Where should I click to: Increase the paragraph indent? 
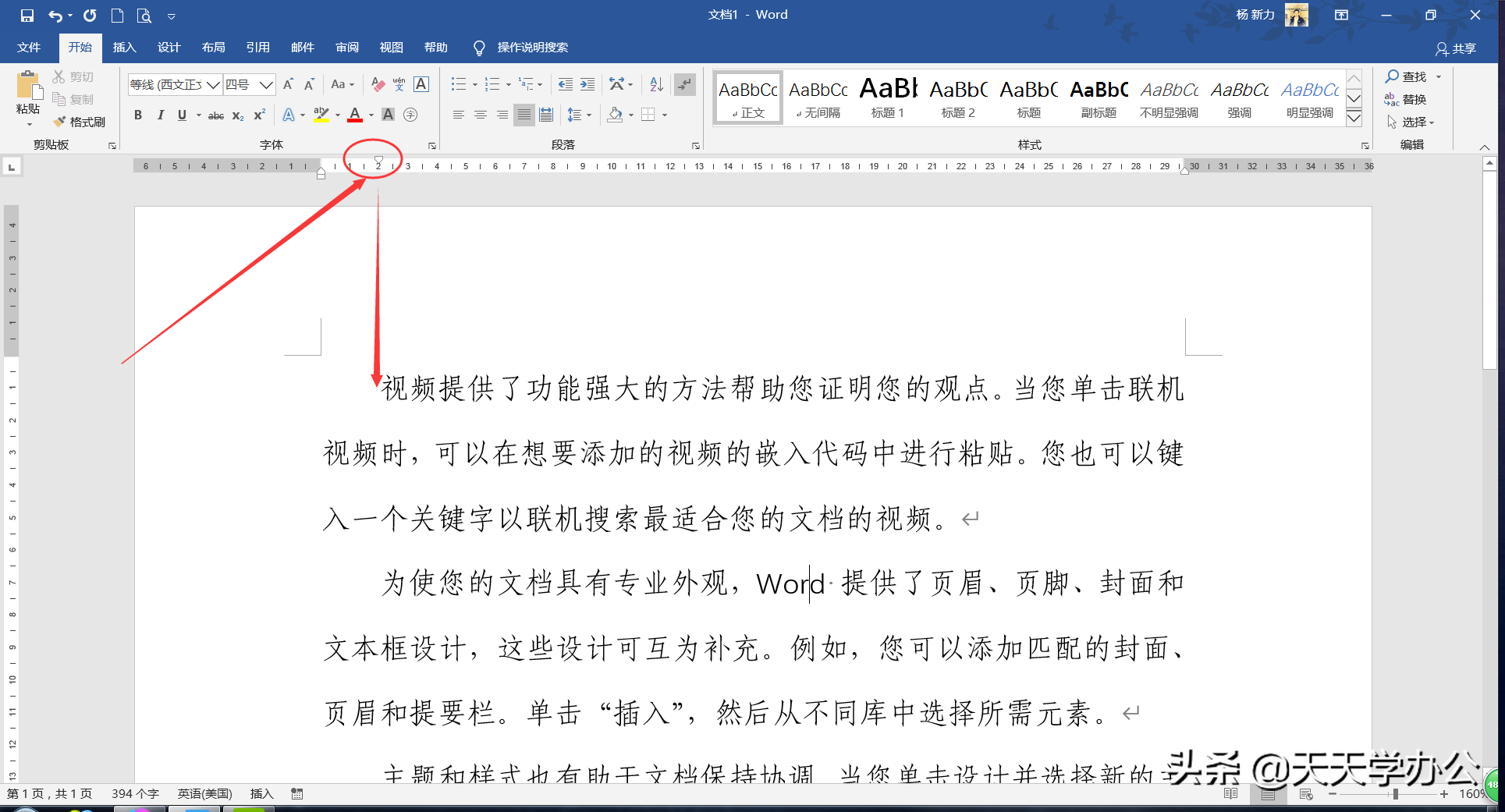(x=587, y=84)
